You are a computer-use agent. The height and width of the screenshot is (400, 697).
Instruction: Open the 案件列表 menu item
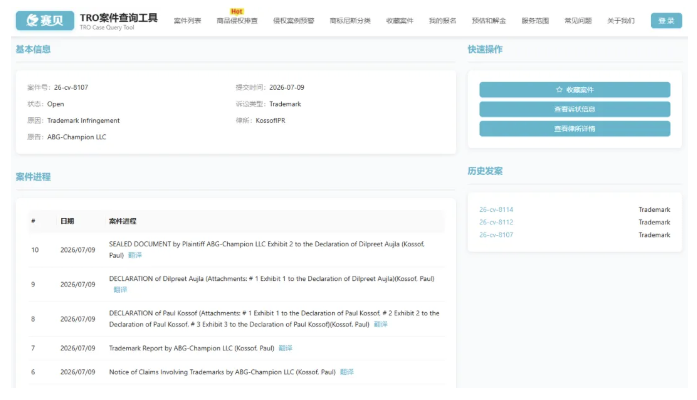187,21
